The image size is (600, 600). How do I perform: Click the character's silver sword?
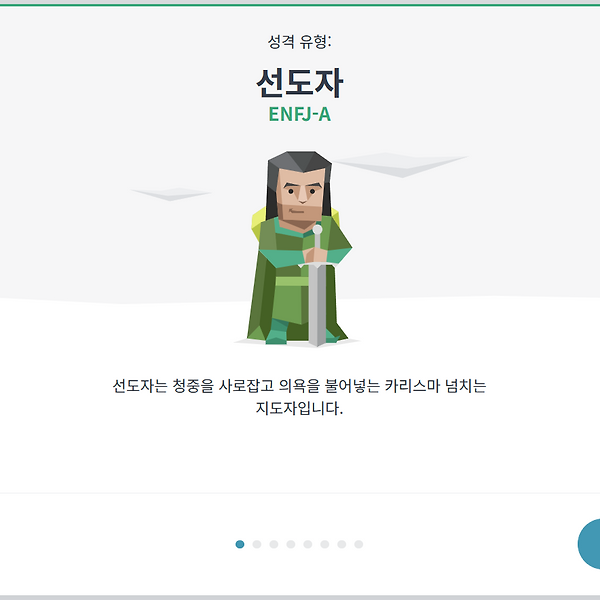pyautogui.click(x=317, y=285)
